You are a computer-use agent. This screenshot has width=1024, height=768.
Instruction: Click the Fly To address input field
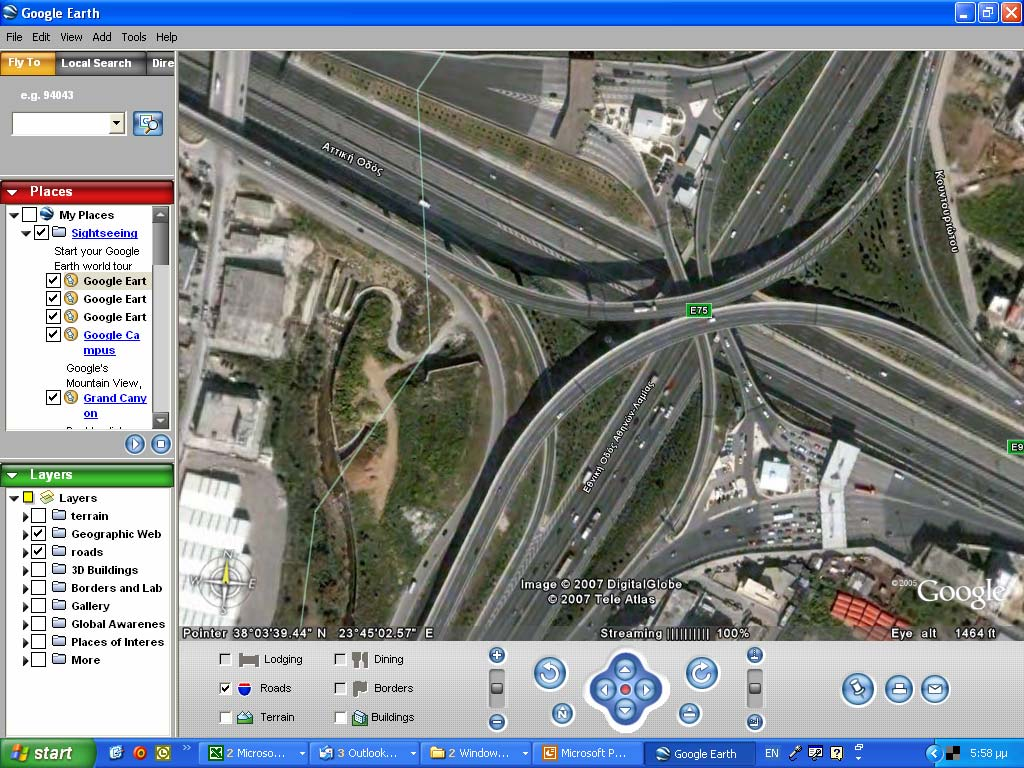(61, 123)
